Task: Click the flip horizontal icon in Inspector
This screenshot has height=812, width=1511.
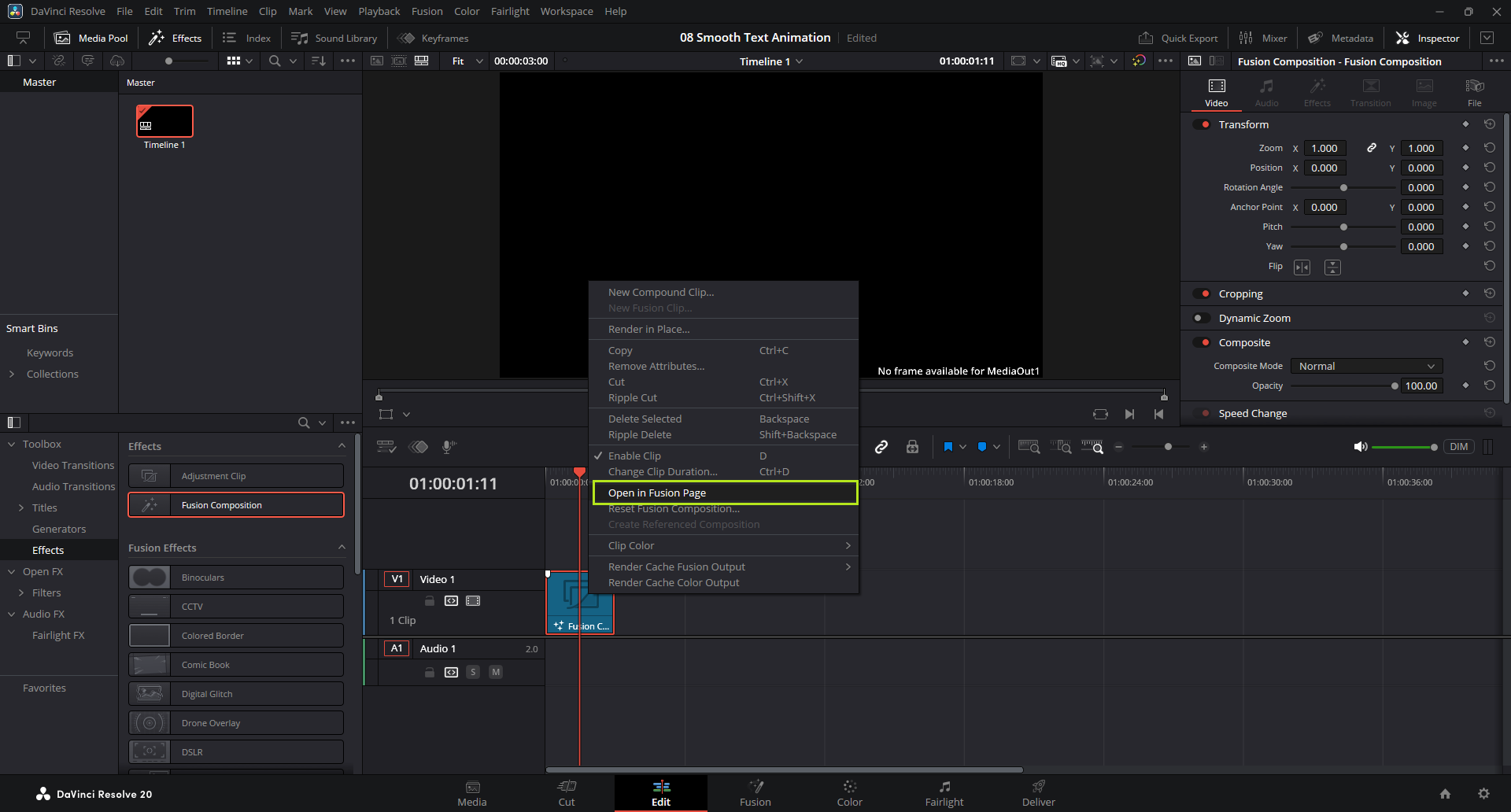Action: pyautogui.click(x=1302, y=268)
